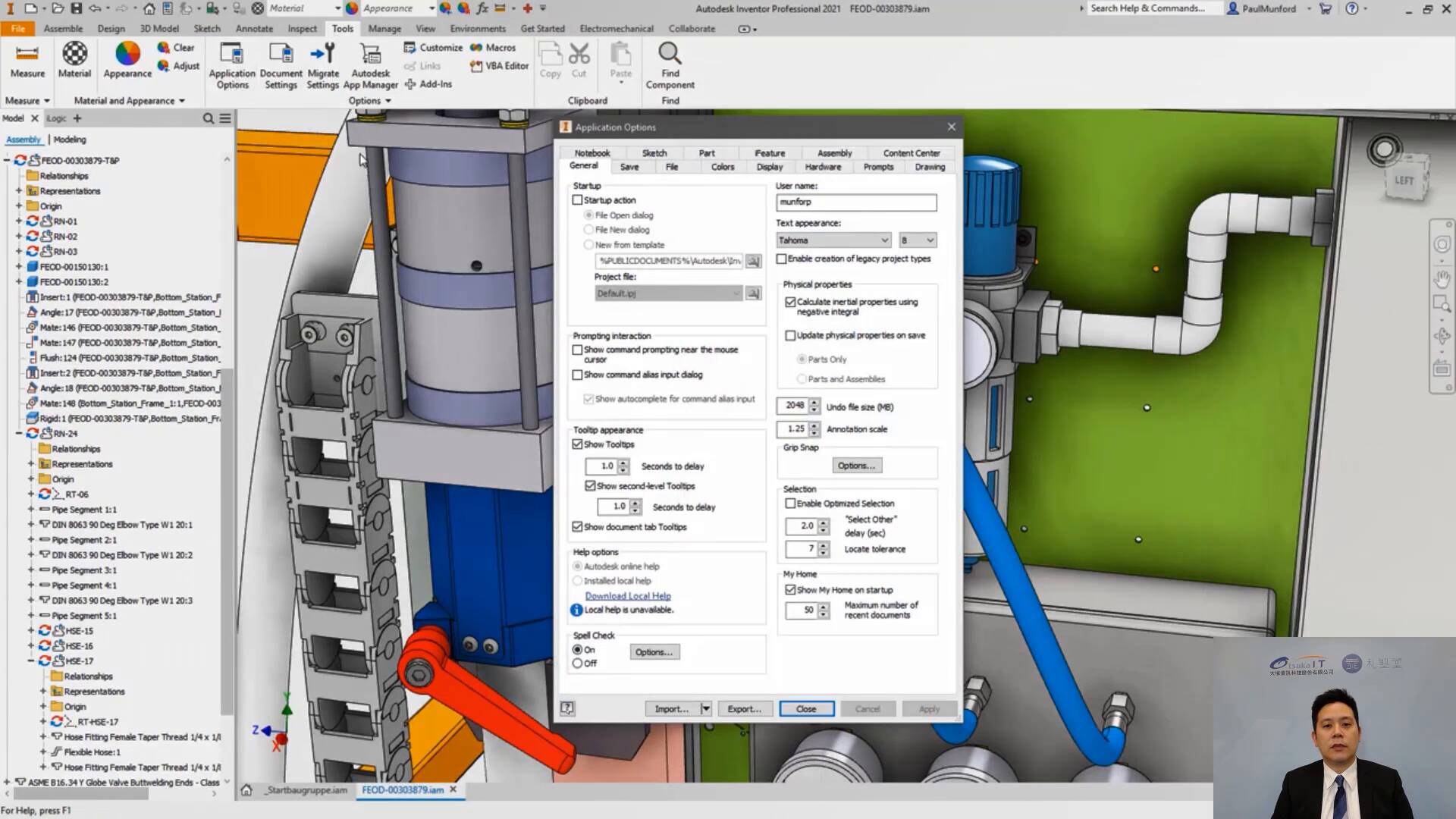Toggle Show command prompting near mouse cursor
Viewport: 1456px width, 819px height.
[577, 350]
